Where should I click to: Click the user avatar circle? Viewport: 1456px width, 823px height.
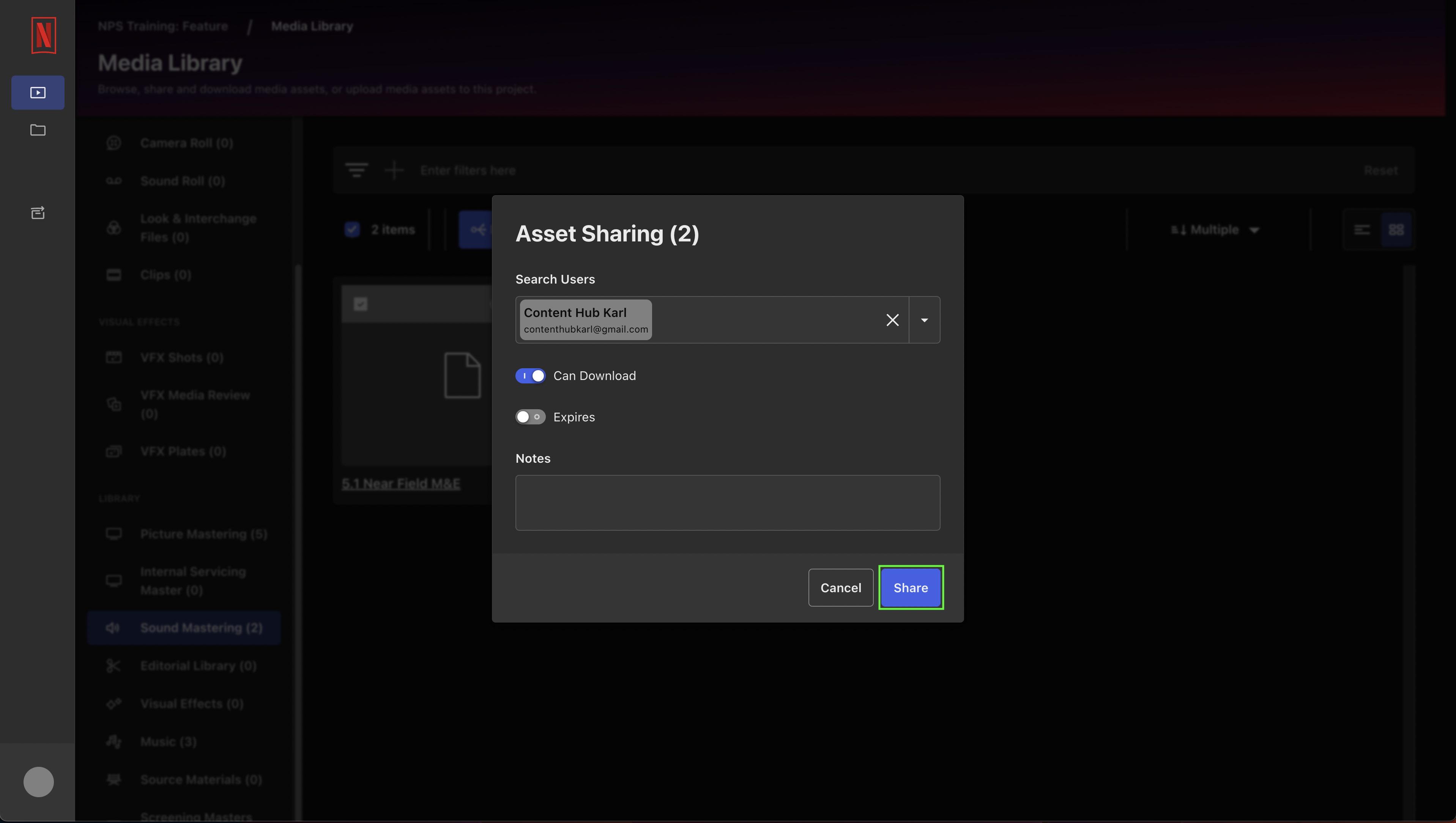pyautogui.click(x=38, y=782)
